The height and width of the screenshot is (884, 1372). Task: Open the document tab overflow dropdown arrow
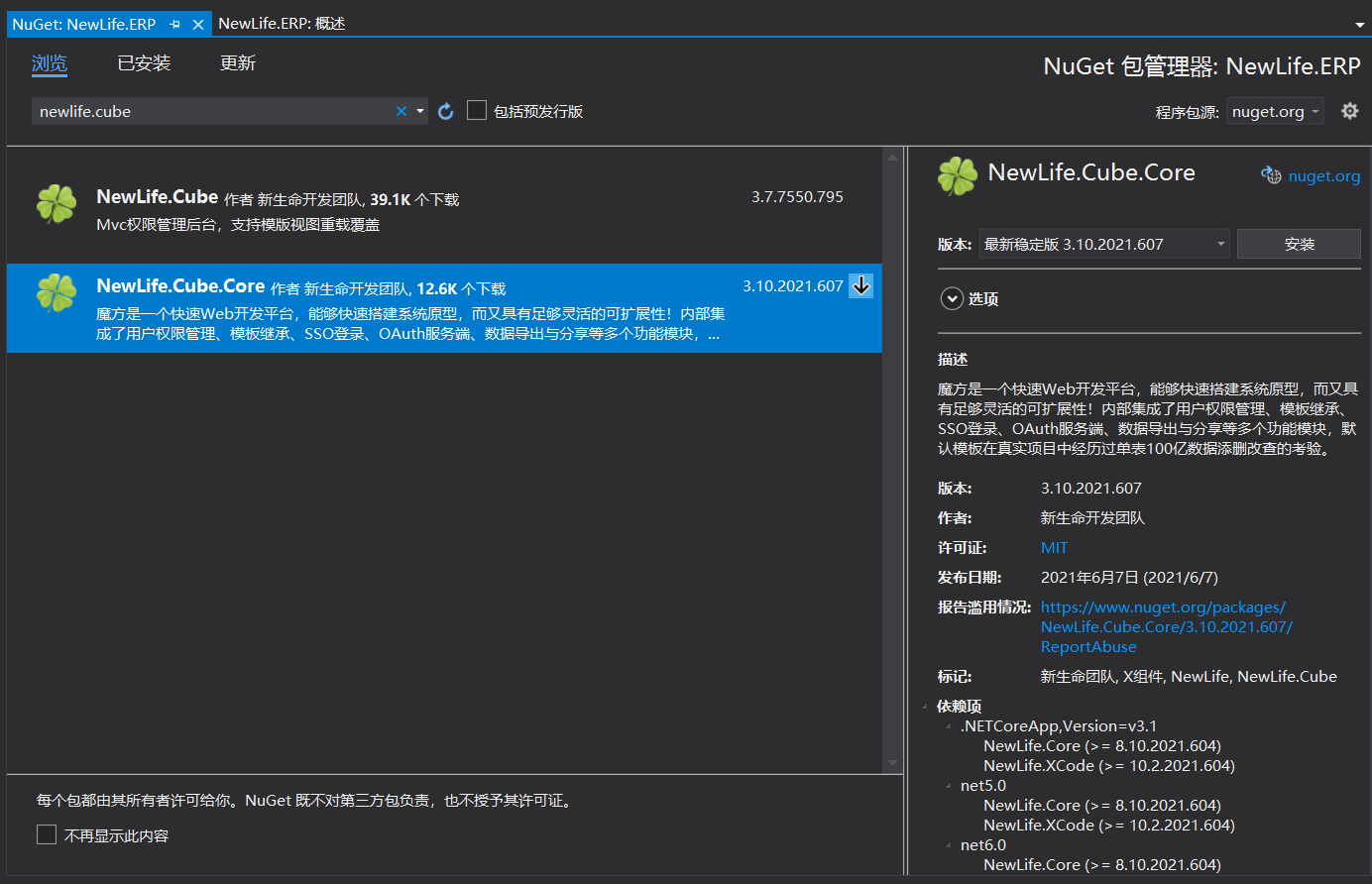(1360, 25)
